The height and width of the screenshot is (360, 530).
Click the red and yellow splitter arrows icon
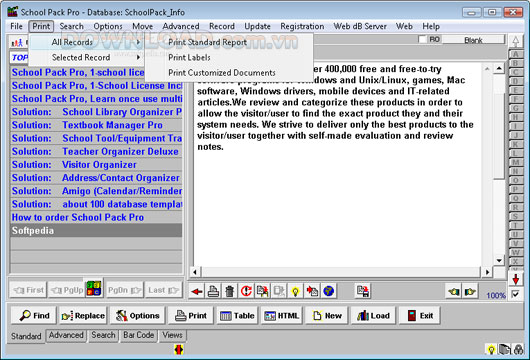[179, 349]
